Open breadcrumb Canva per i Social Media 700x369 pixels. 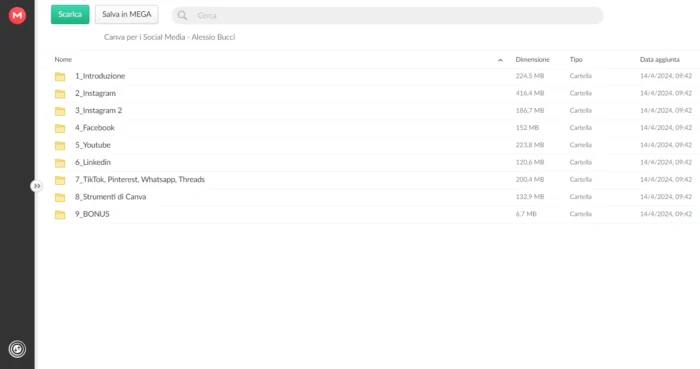coord(170,37)
